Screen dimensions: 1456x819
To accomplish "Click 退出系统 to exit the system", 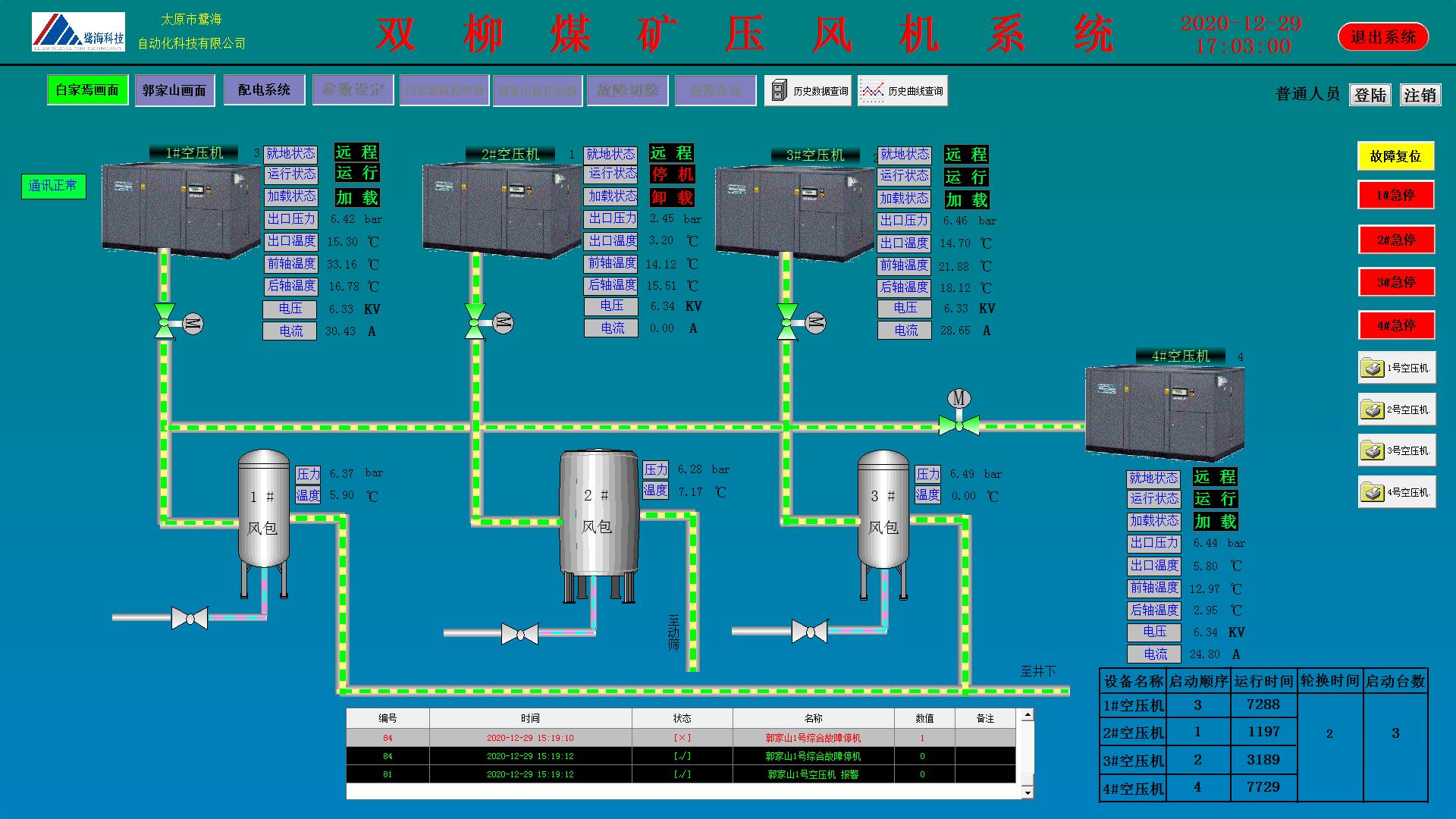I will point(1383,37).
